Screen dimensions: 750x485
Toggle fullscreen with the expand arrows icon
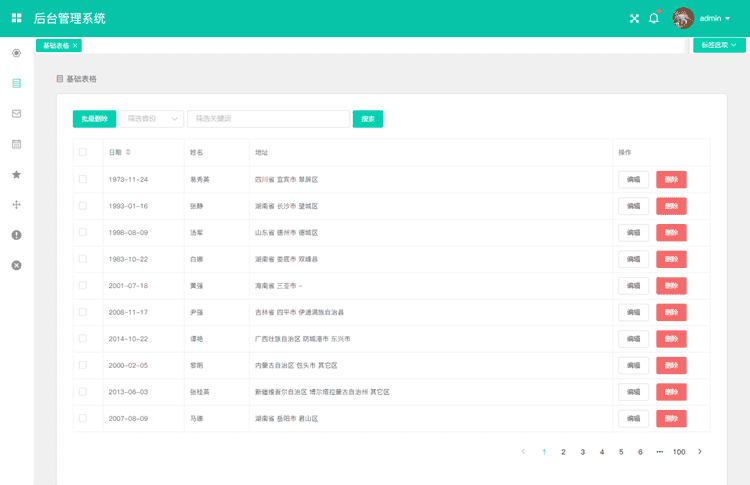coord(634,18)
